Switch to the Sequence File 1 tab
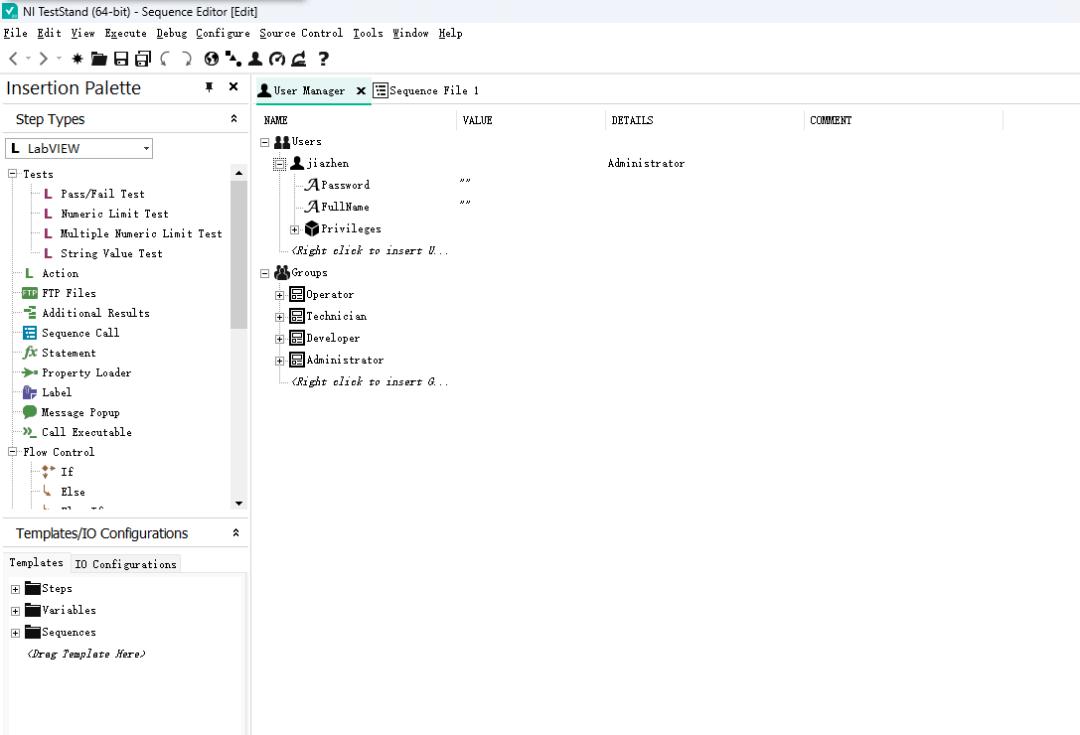 point(426,91)
